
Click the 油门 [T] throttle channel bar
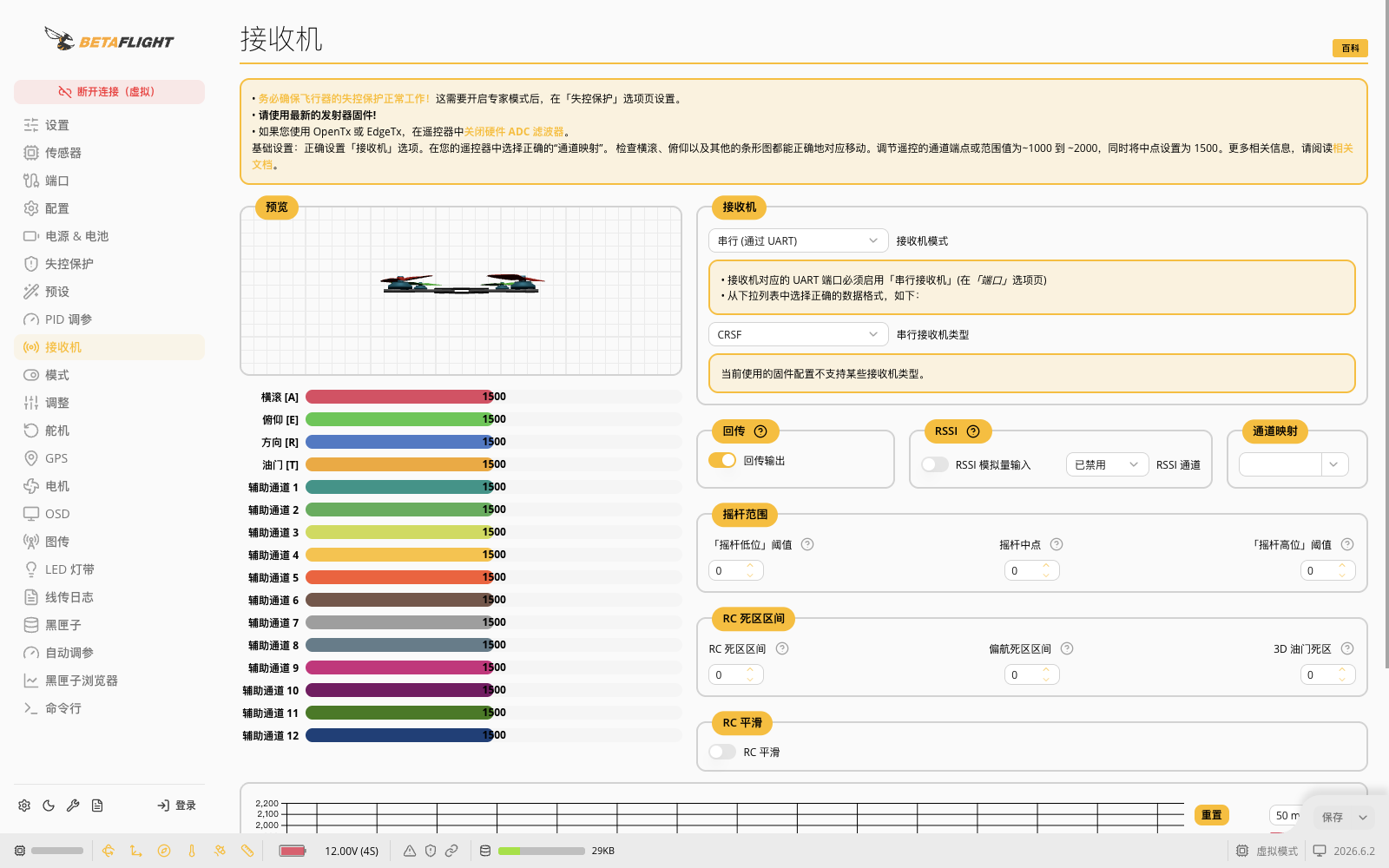493,464
